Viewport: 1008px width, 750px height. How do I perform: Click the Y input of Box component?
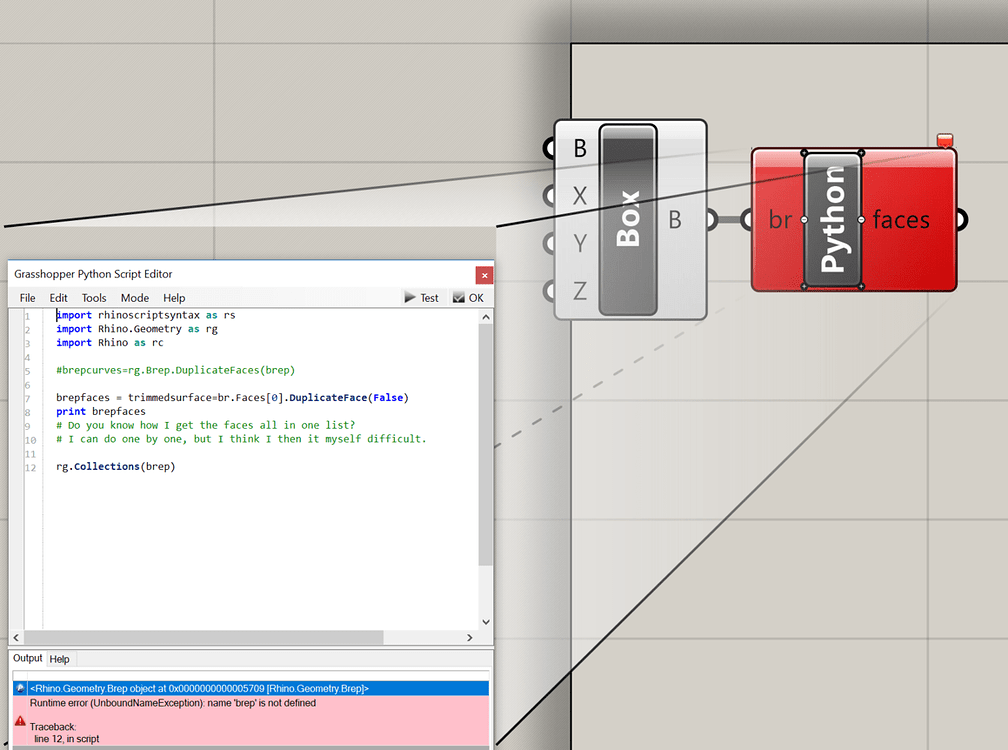point(579,243)
